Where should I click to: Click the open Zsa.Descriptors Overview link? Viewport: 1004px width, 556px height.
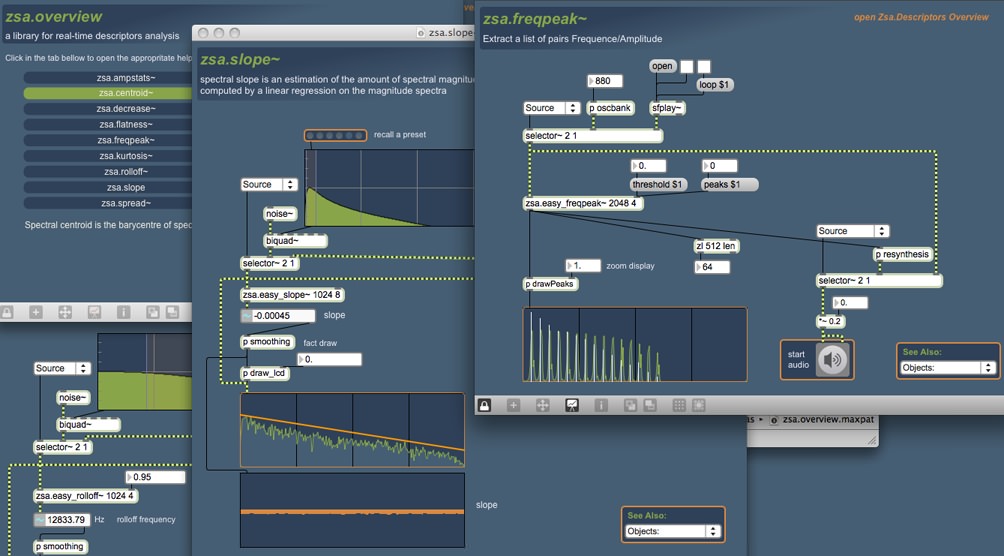click(921, 17)
